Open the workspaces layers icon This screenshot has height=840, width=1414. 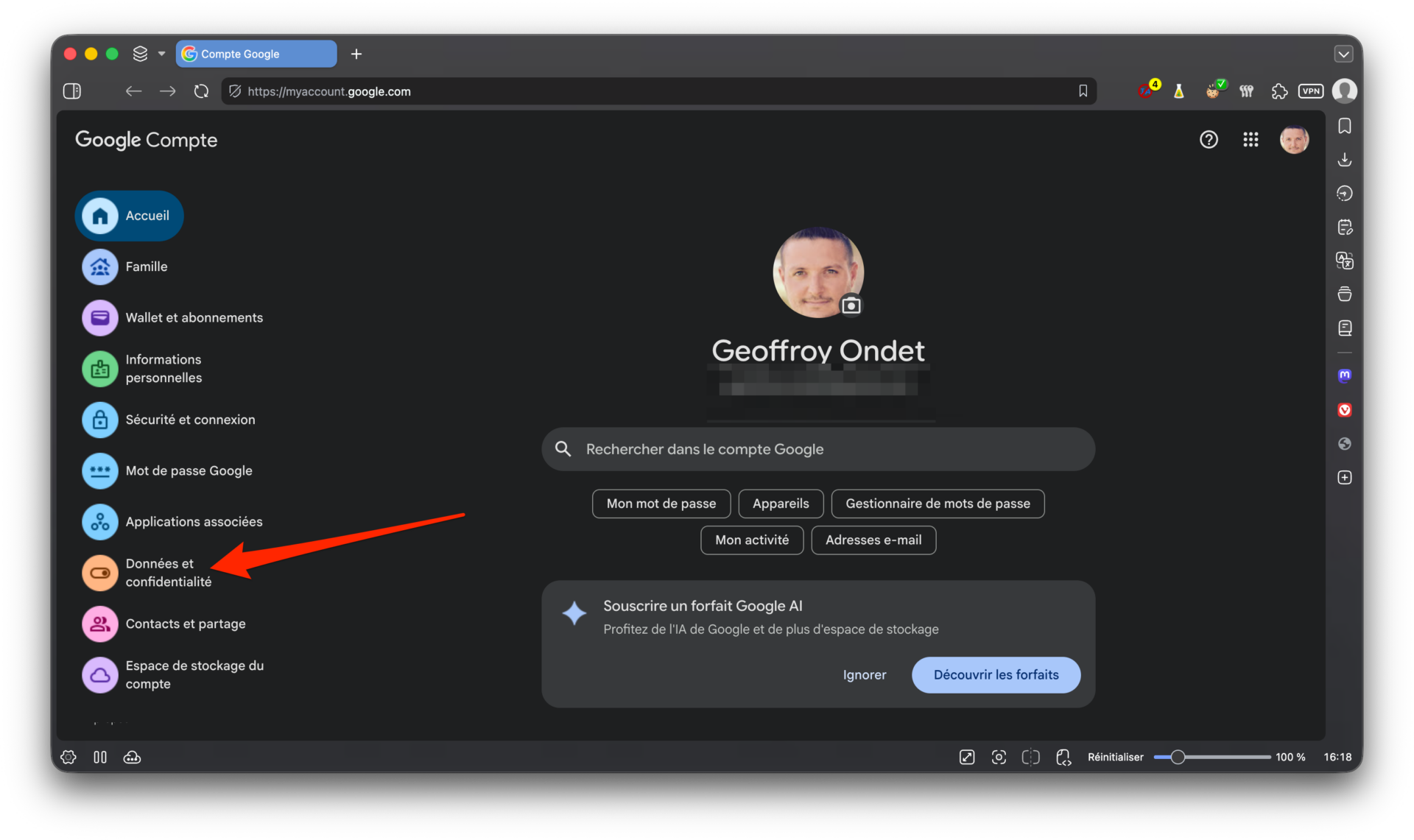coord(140,54)
